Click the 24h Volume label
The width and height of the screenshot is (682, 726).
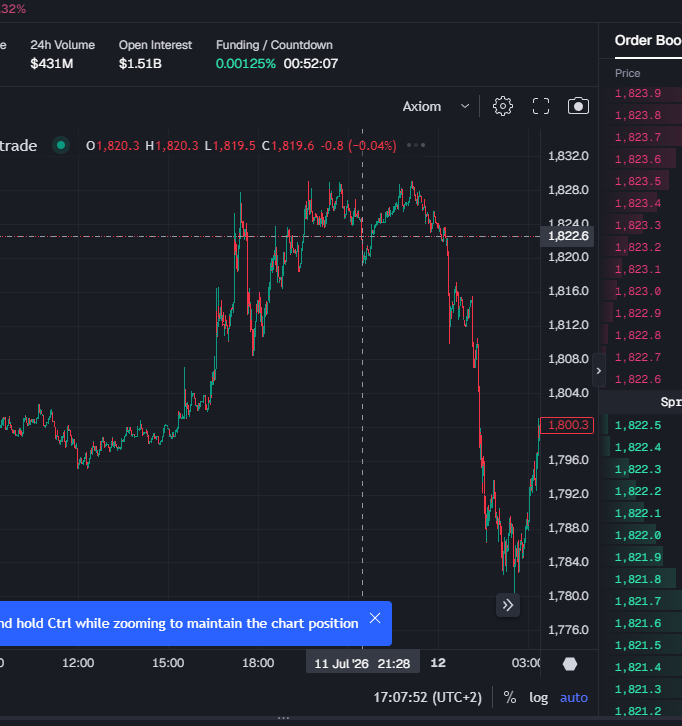coord(63,45)
